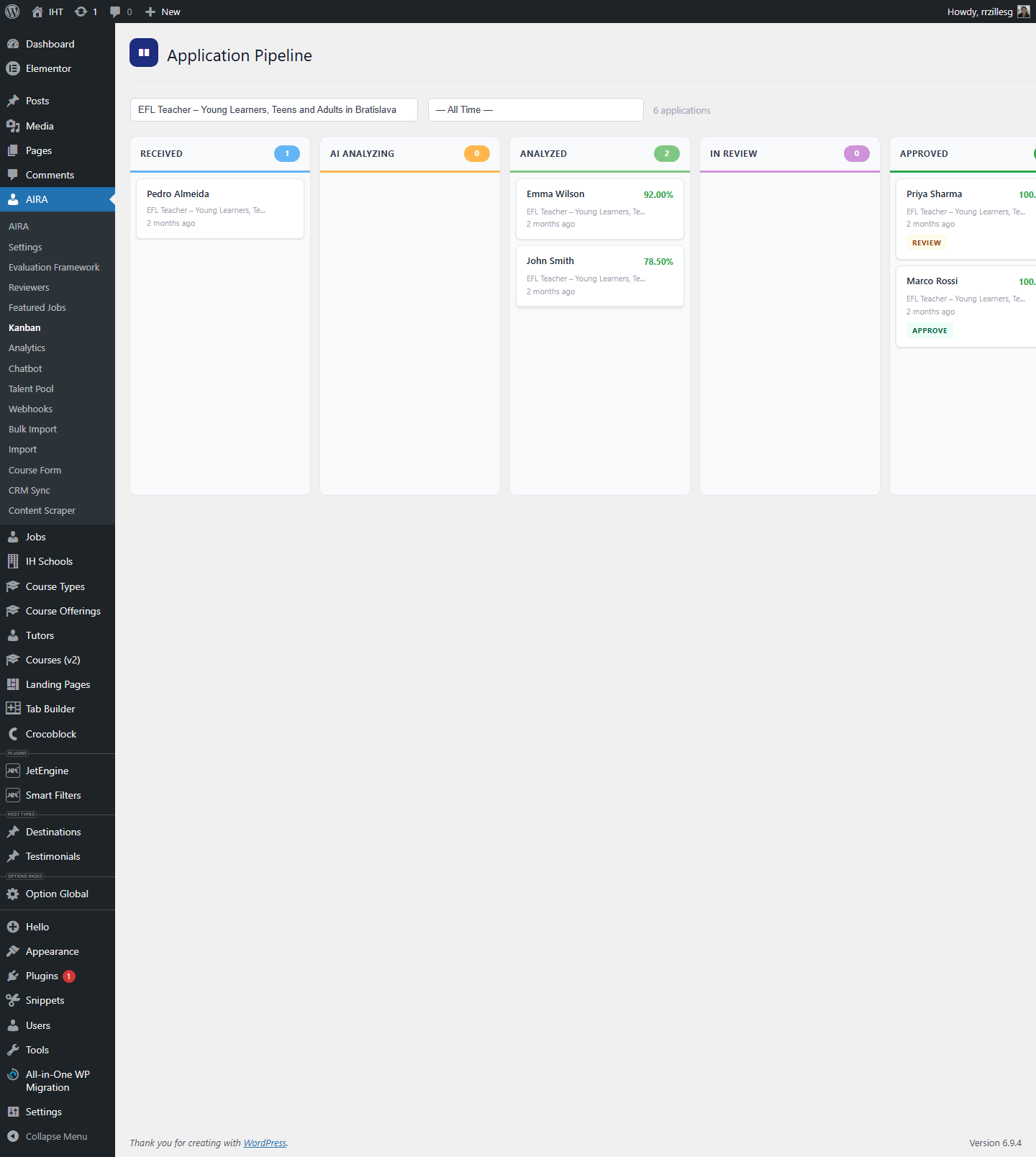Open the EFL Teacher job filter dropdown
The height and width of the screenshot is (1157, 1036).
click(x=273, y=109)
